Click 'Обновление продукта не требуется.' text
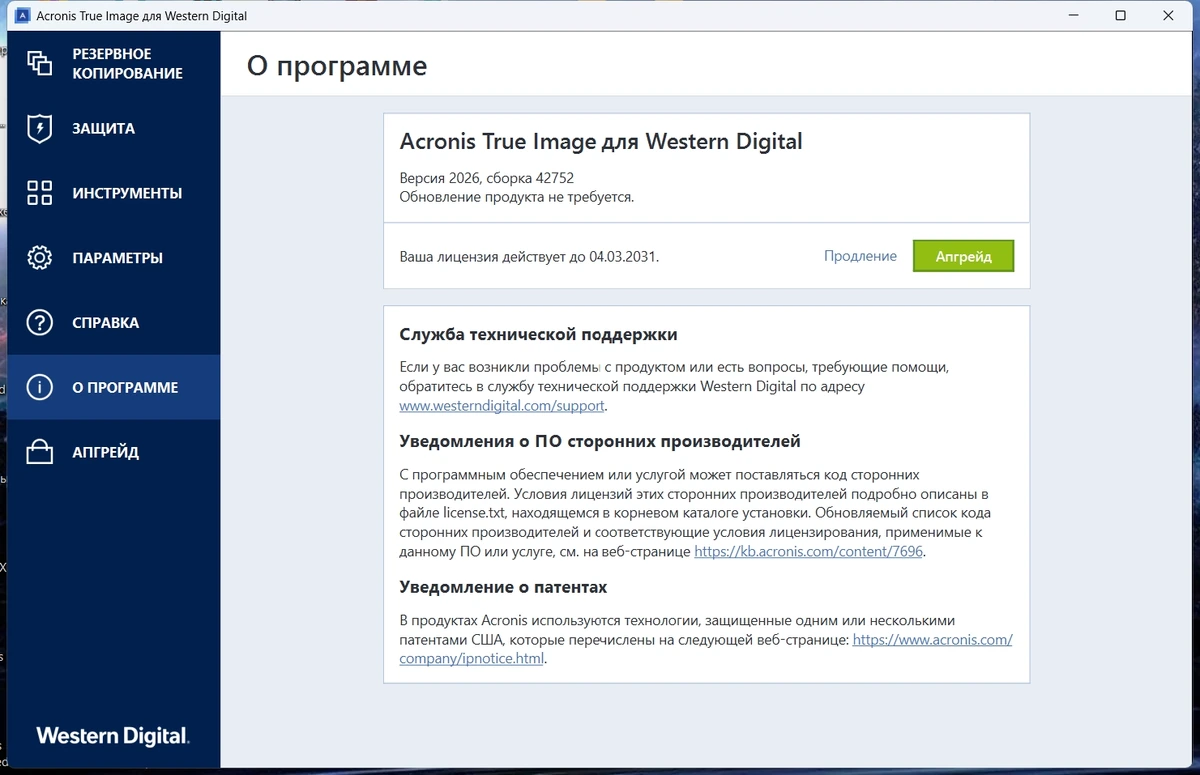The width and height of the screenshot is (1200, 775). [x=517, y=197]
